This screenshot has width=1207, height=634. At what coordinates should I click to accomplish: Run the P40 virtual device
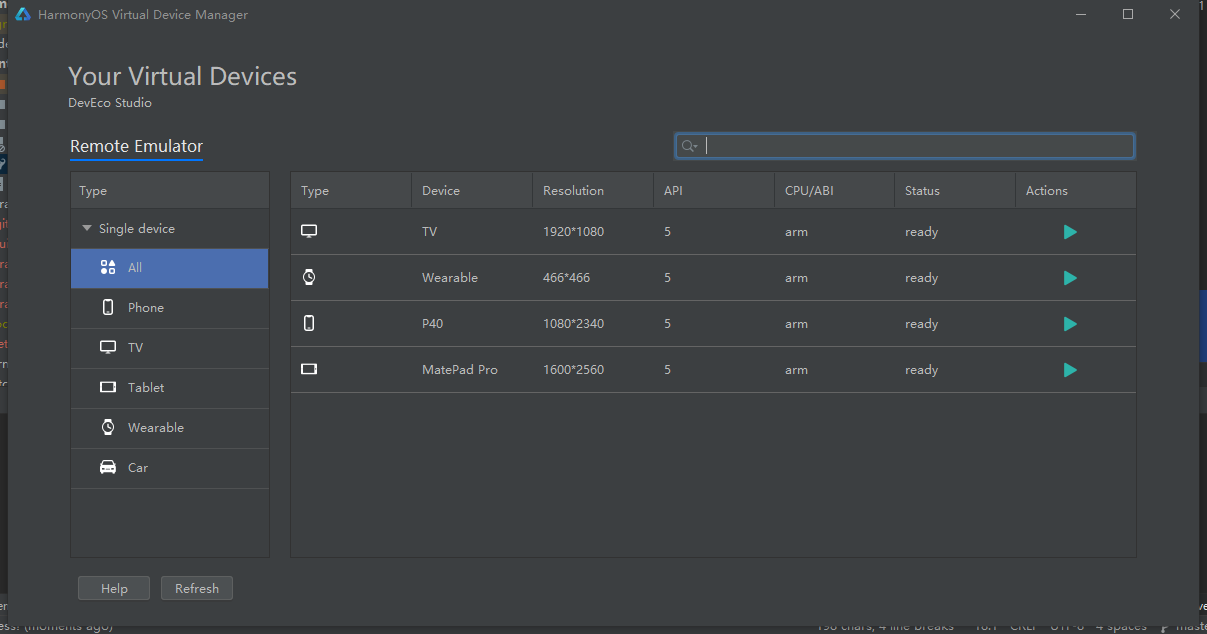tap(1070, 324)
